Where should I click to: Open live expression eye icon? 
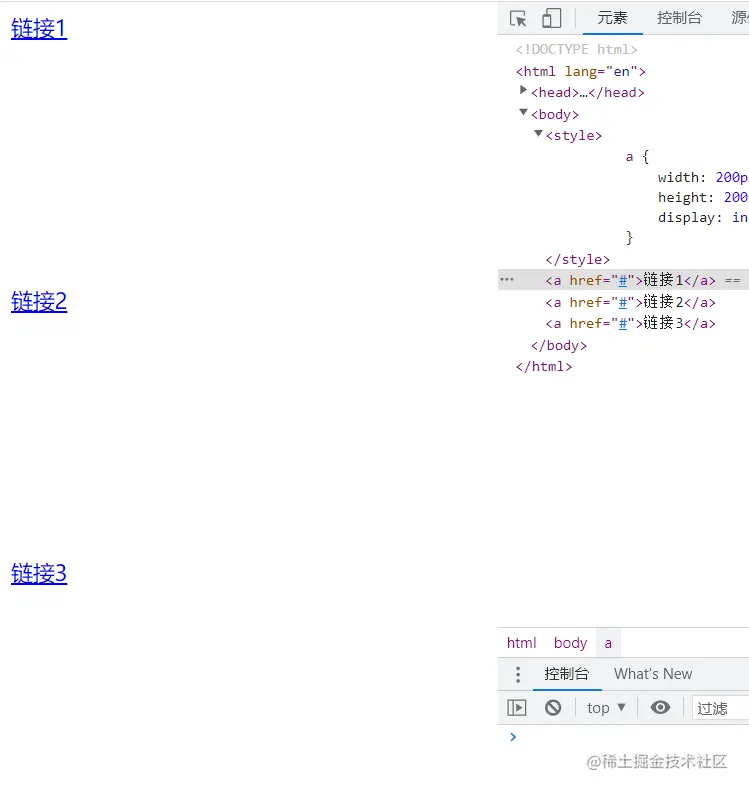coord(660,707)
